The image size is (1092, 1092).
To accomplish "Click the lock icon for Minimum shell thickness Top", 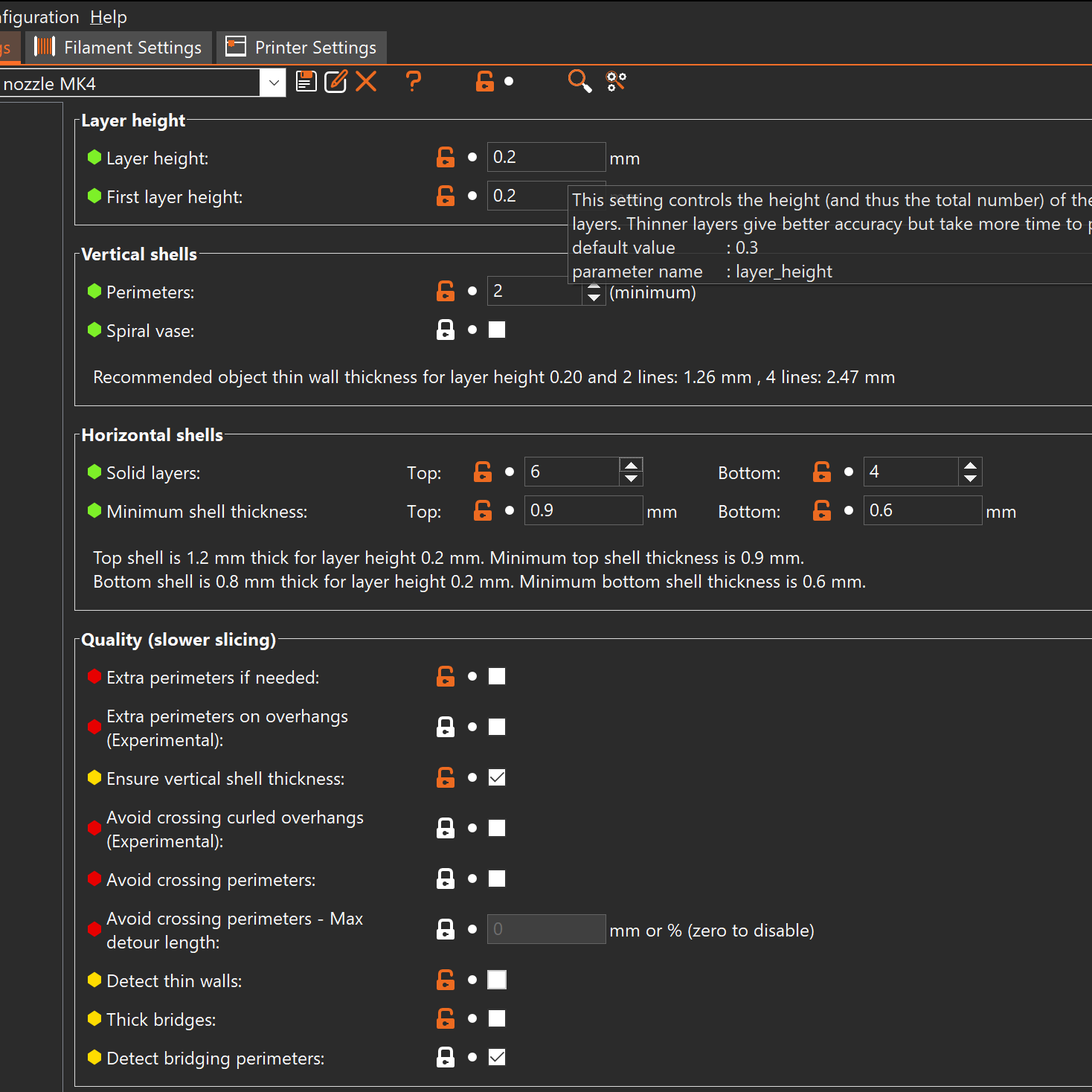I will [483, 510].
